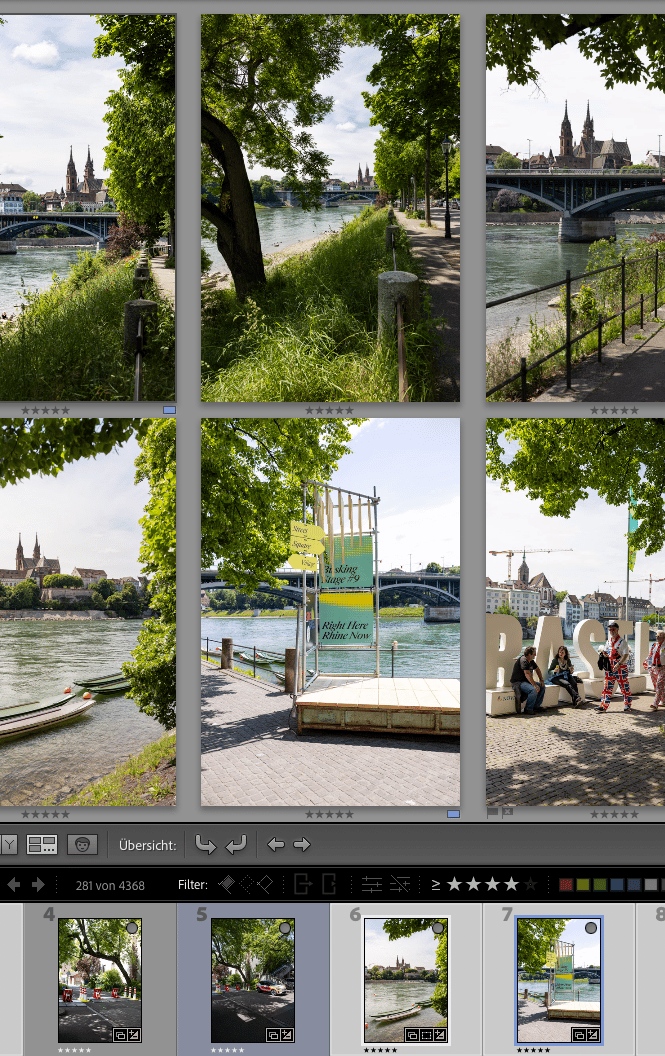
Task: Select the BASEL letters survey photo
Action: point(575,612)
